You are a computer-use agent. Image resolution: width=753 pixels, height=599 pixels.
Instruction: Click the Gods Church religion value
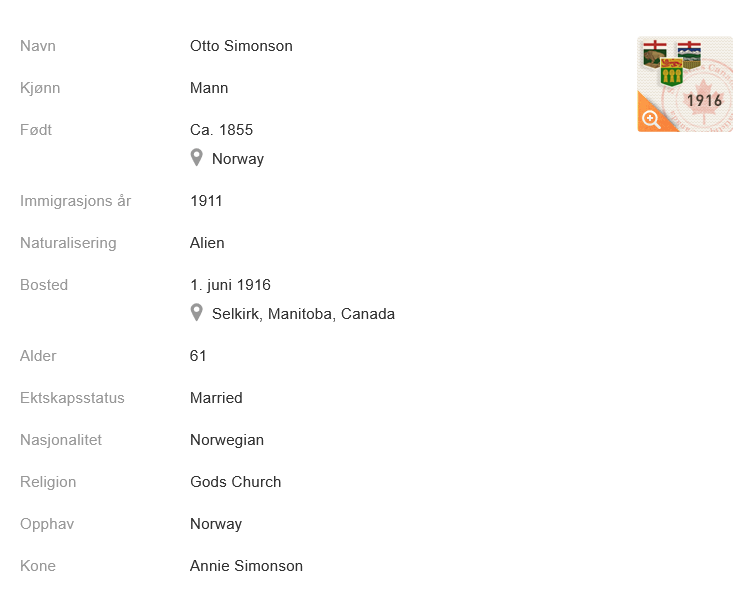click(235, 482)
